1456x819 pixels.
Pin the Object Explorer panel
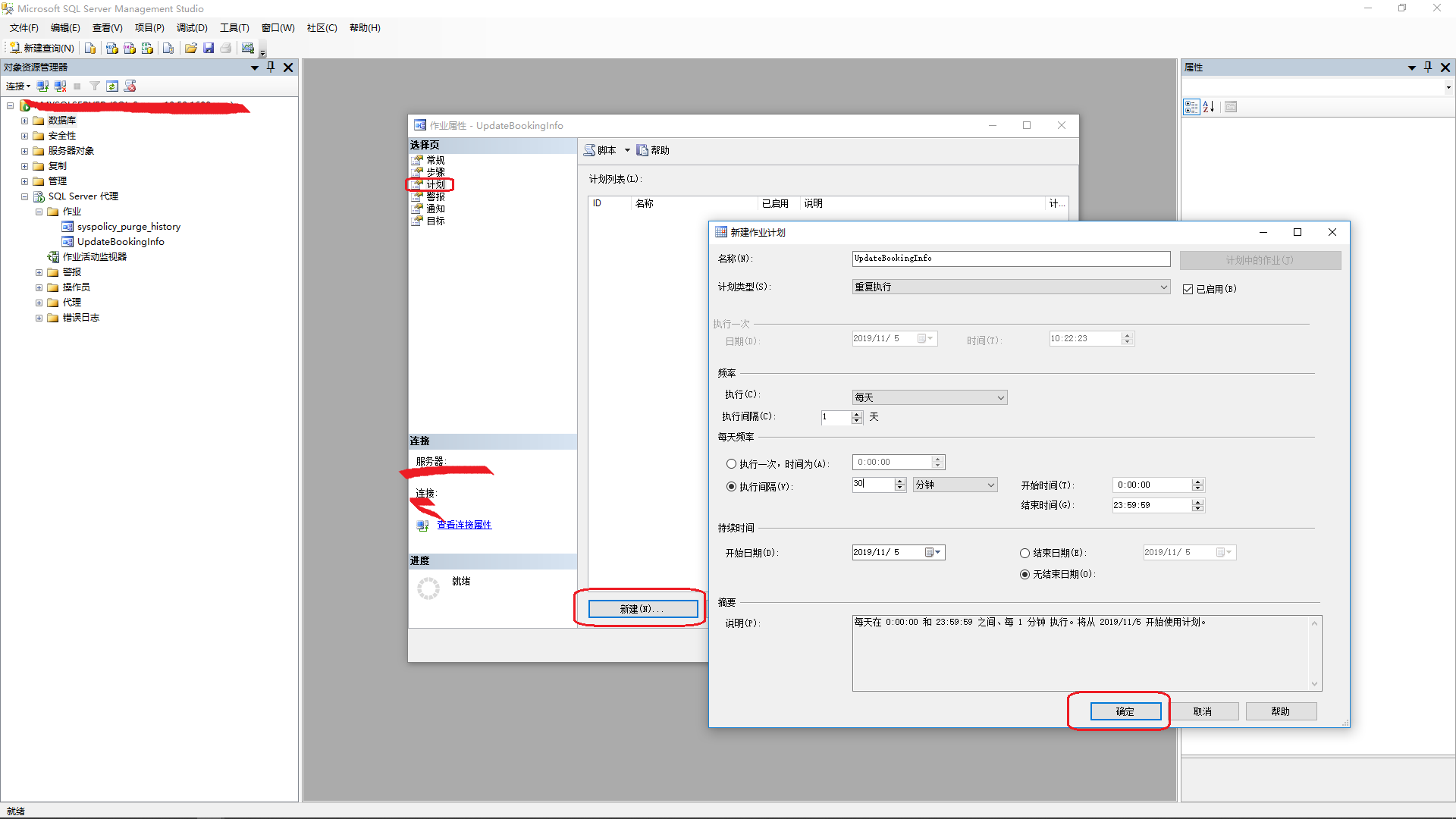[271, 67]
